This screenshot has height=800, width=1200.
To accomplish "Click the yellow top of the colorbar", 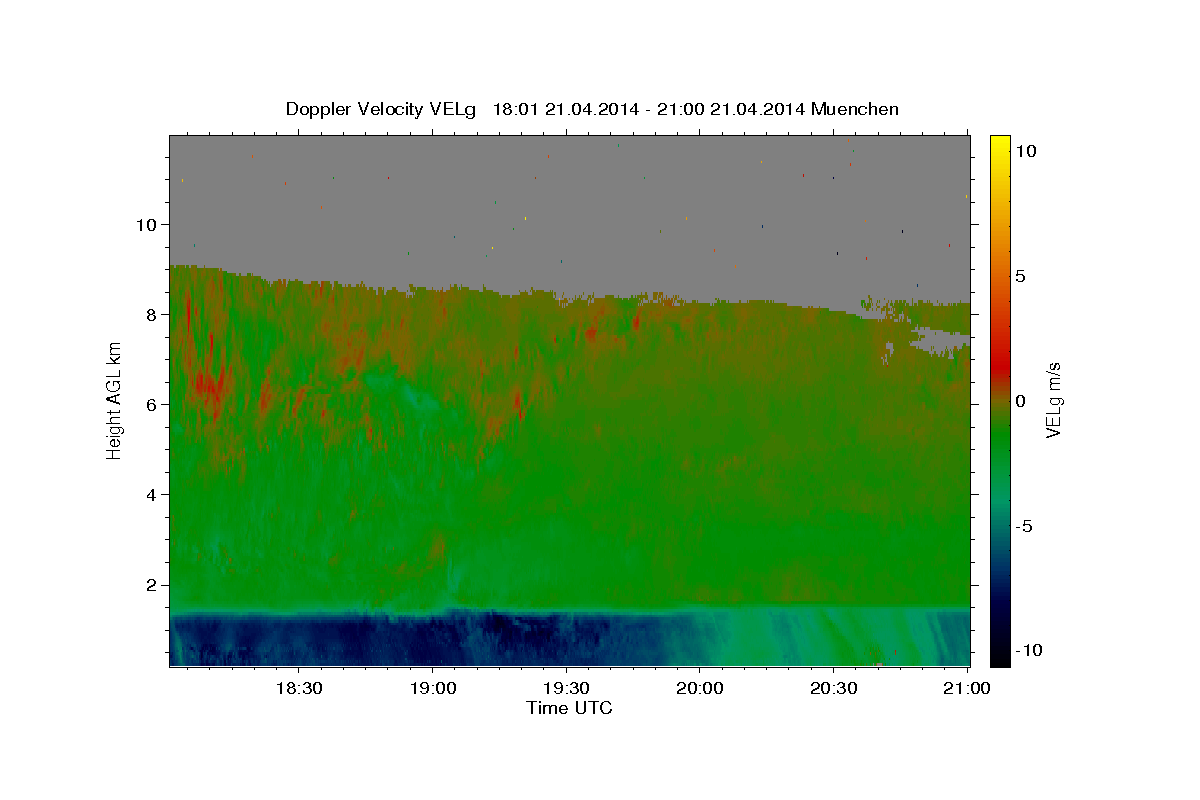I will (x=999, y=145).
